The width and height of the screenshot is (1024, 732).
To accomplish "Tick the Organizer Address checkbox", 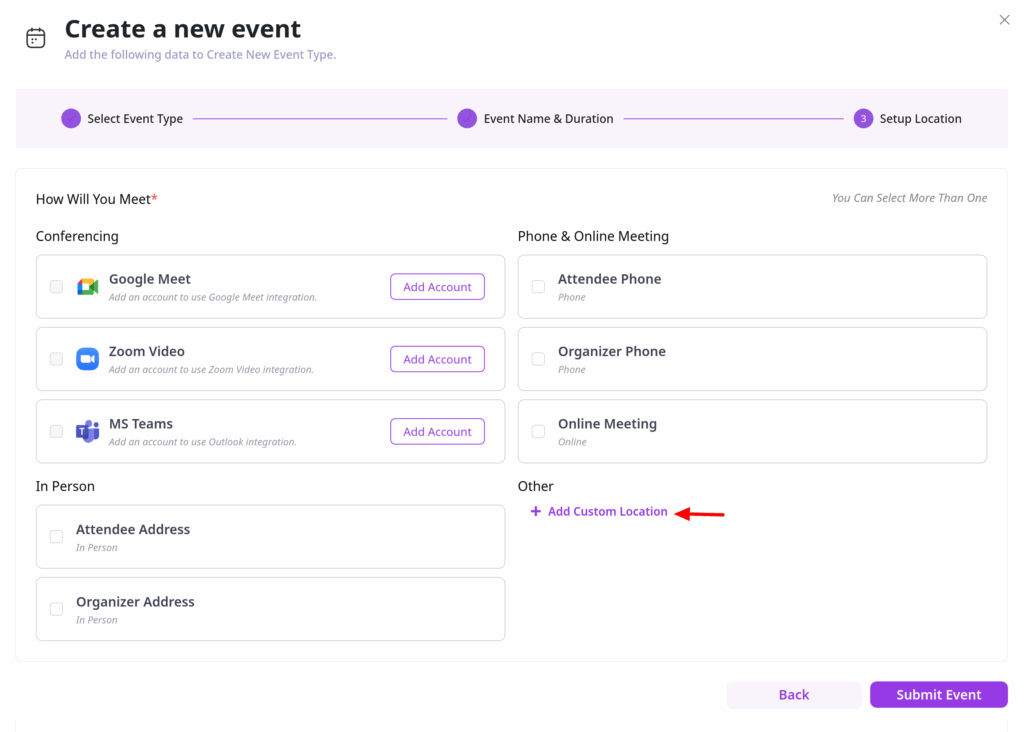I will [57, 609].
